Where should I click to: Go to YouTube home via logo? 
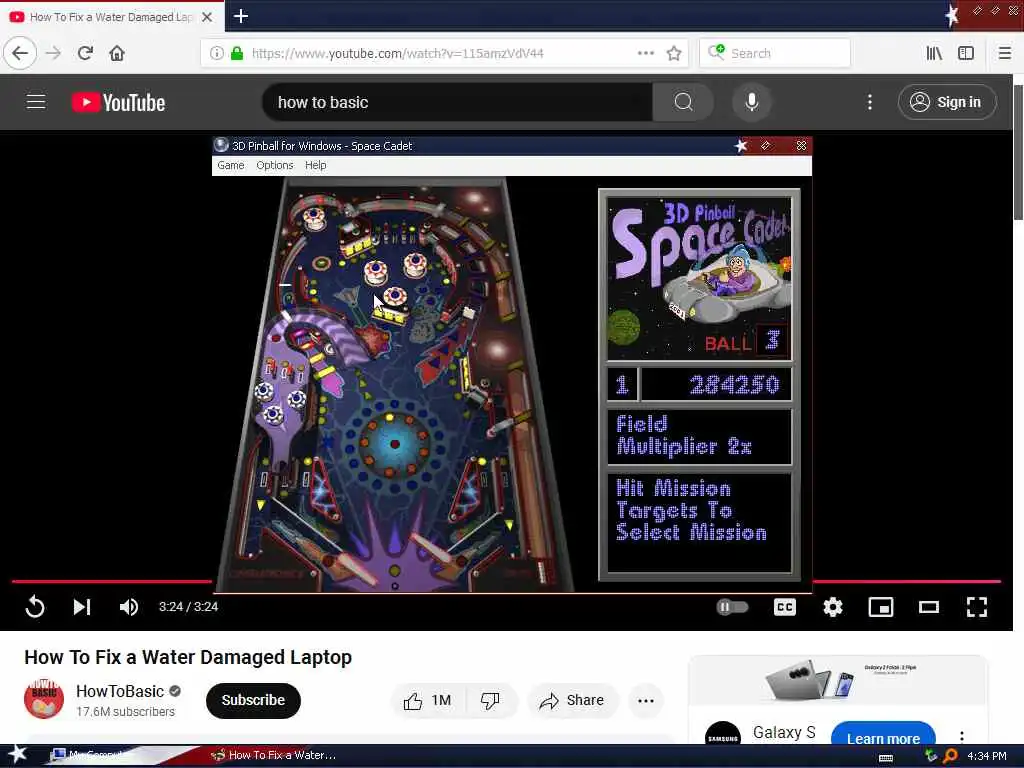click(118, 103)
